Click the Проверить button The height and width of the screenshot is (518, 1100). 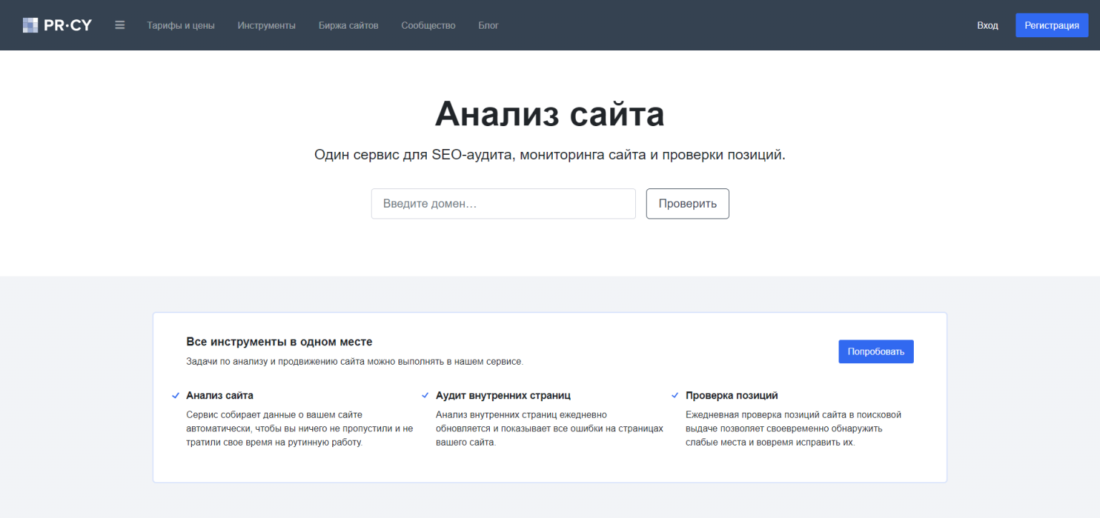coord(688,204)
